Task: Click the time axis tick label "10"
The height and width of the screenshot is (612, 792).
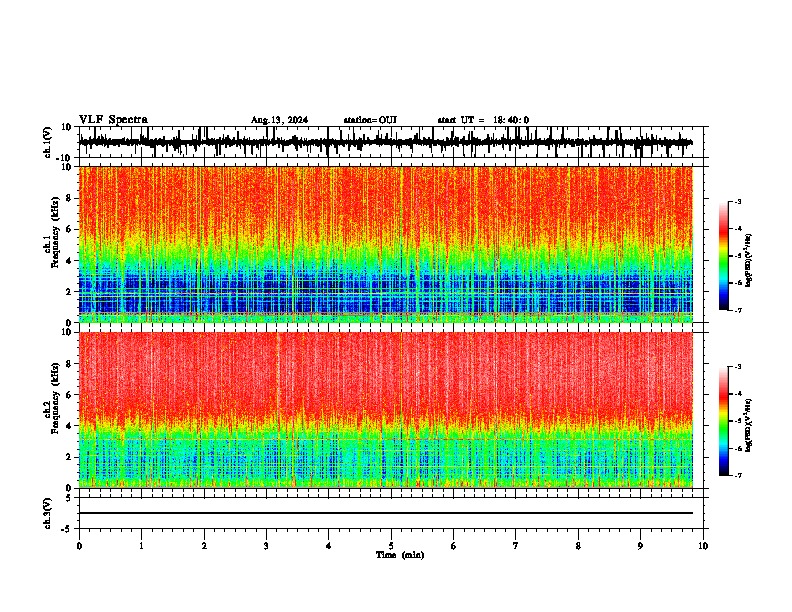Action: pos(703,546)
